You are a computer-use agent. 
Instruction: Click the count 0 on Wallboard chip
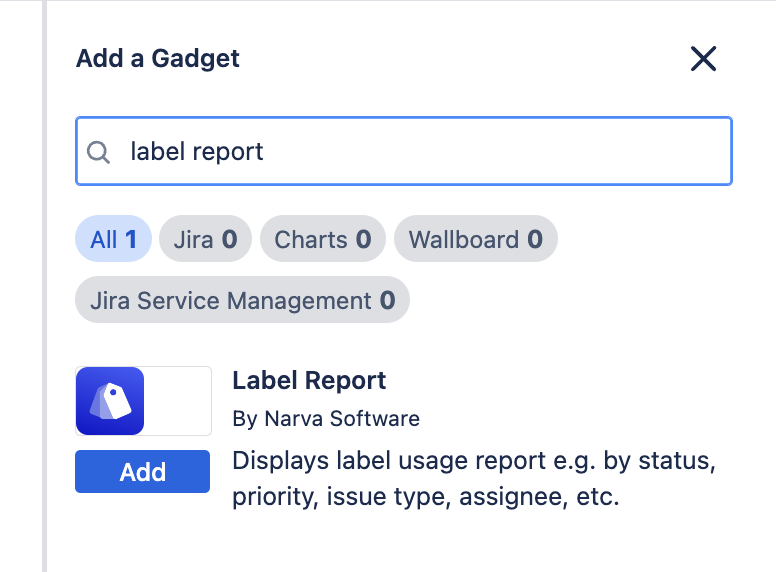(x=535, y=240)
